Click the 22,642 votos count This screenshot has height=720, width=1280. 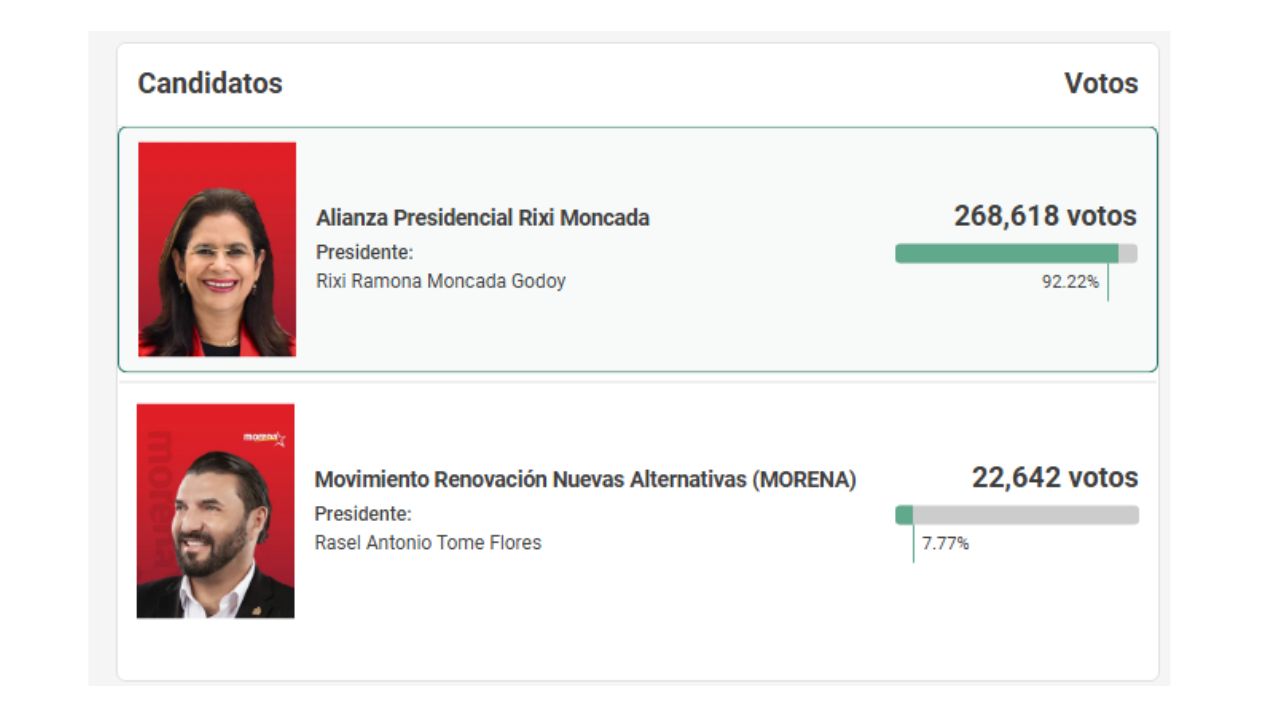(x=1054, y=478)
